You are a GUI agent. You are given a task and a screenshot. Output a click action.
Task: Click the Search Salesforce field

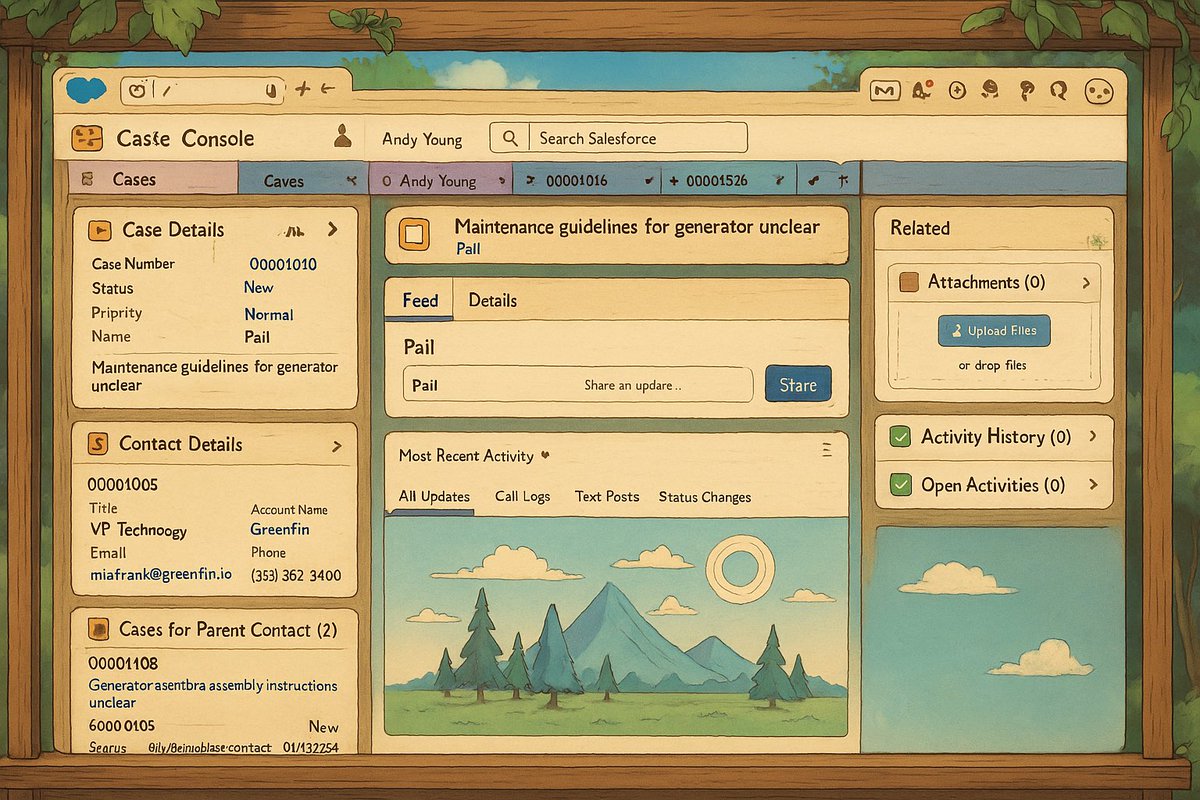(618, 138)
